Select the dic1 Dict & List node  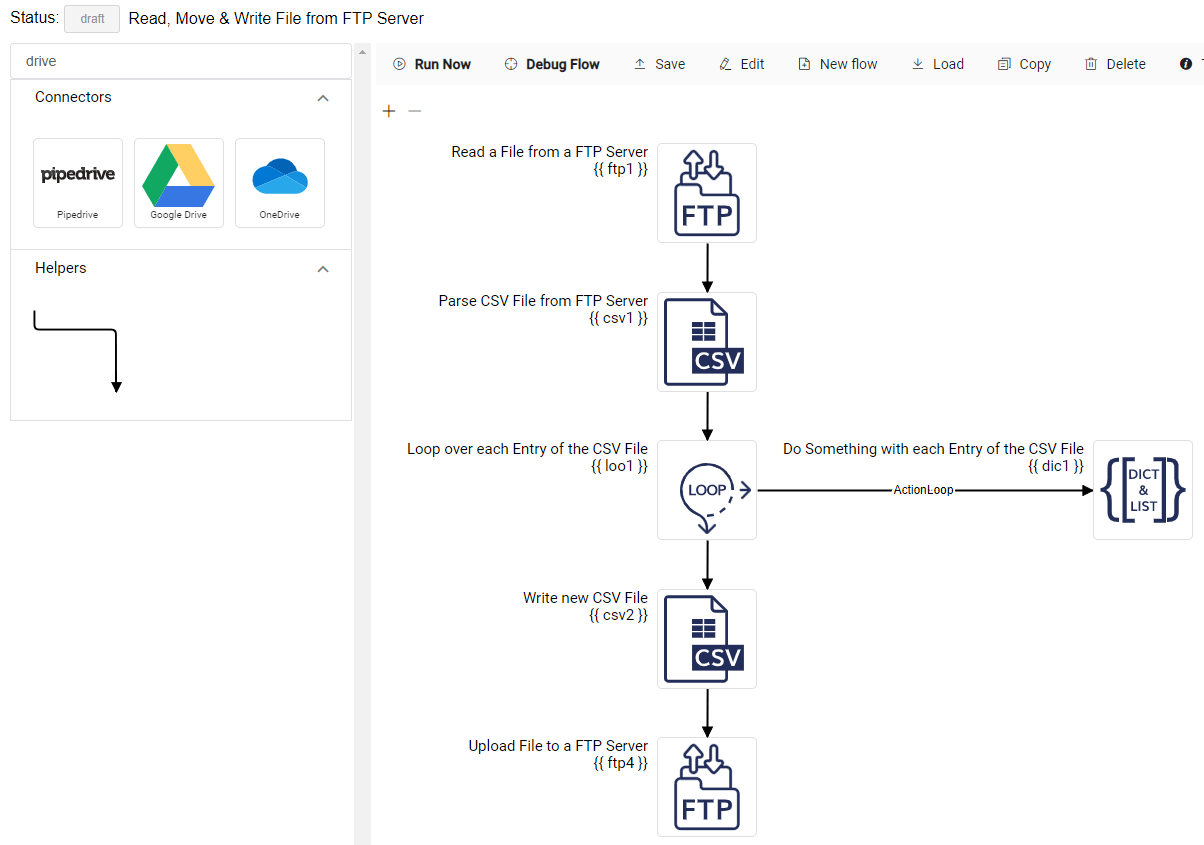click(1143, 490)
